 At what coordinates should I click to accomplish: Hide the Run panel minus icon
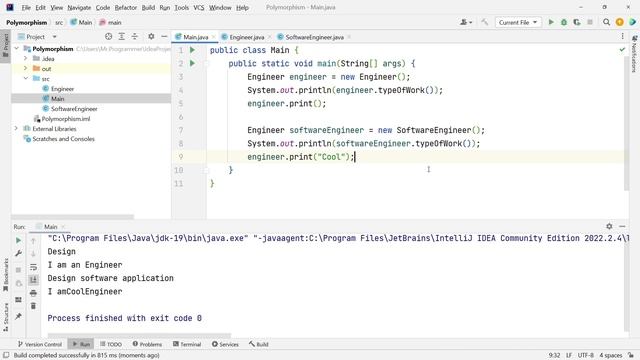coord(622,226)
